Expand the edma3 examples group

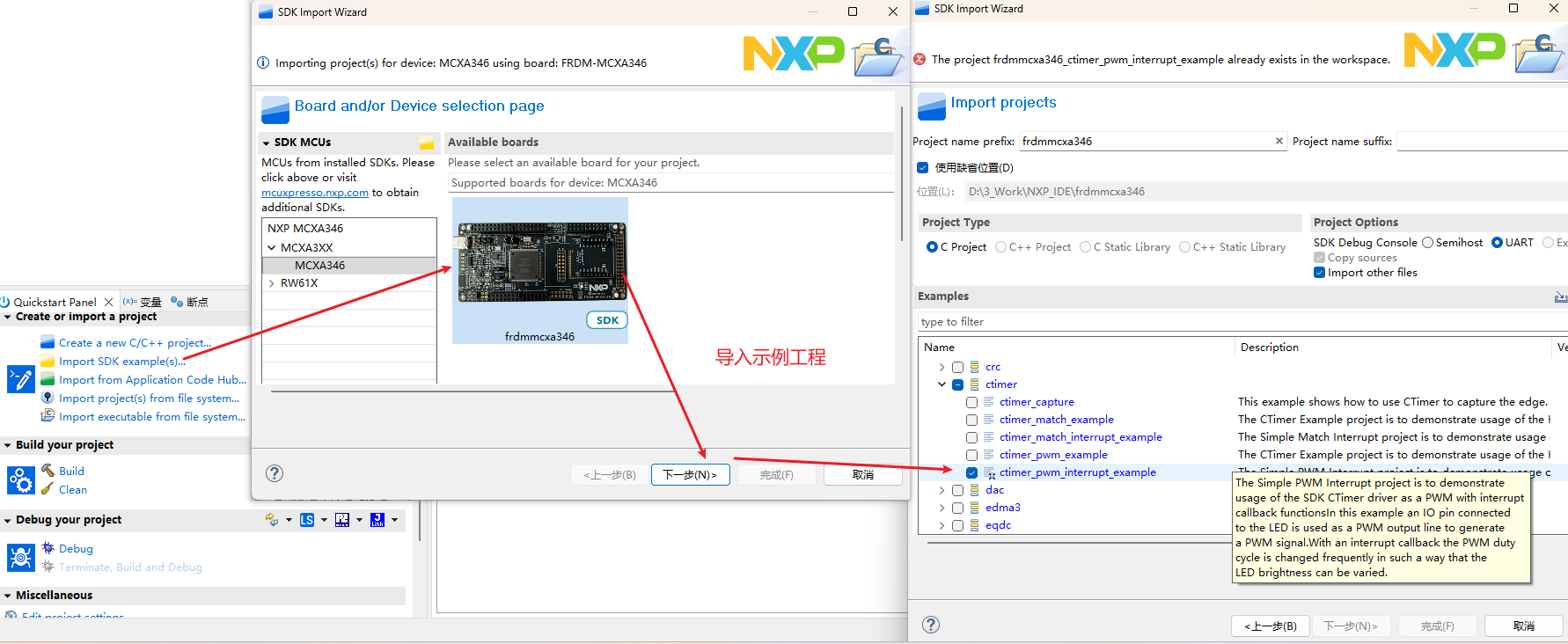click(x=942, y=508)
